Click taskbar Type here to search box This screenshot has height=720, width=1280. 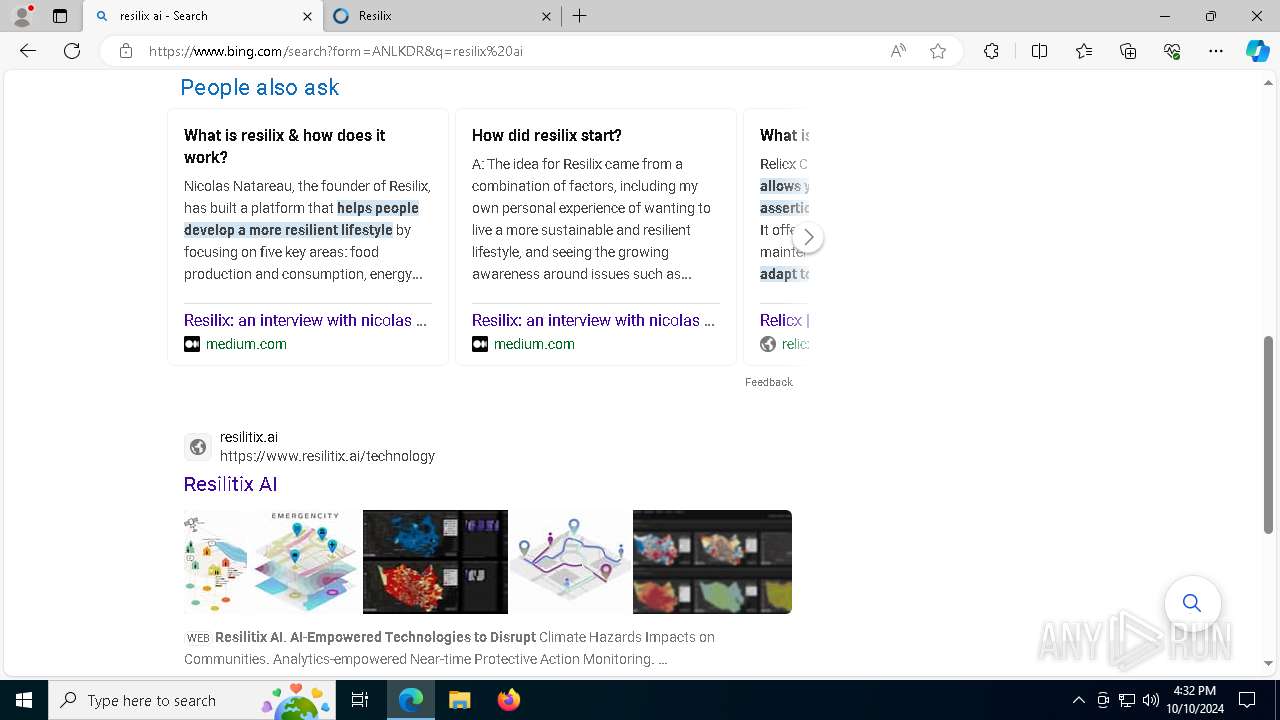(192, 700)
